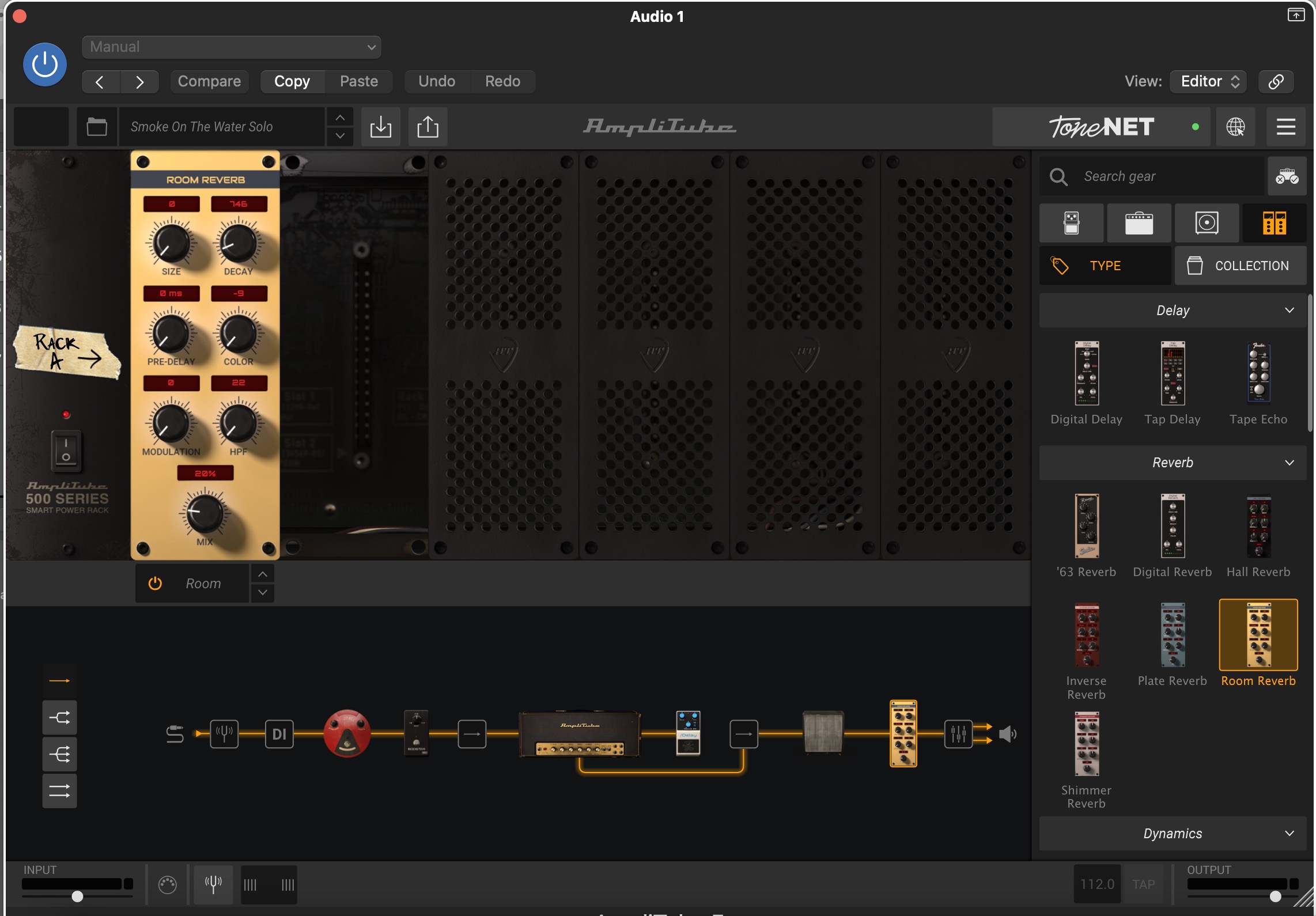Step to the next preset with down chevron
The width and height of the screenshot is (1316, 916).
coord(340,136)
